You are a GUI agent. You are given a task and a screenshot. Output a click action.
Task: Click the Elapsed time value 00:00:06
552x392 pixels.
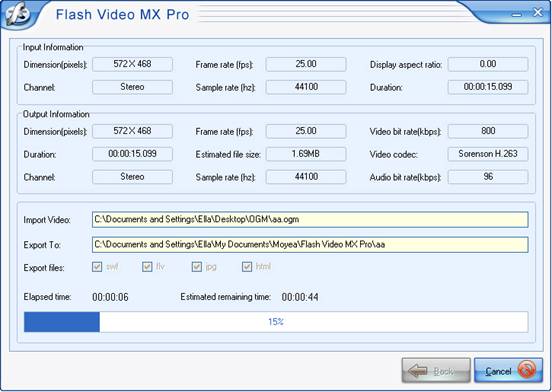(110, 297)
